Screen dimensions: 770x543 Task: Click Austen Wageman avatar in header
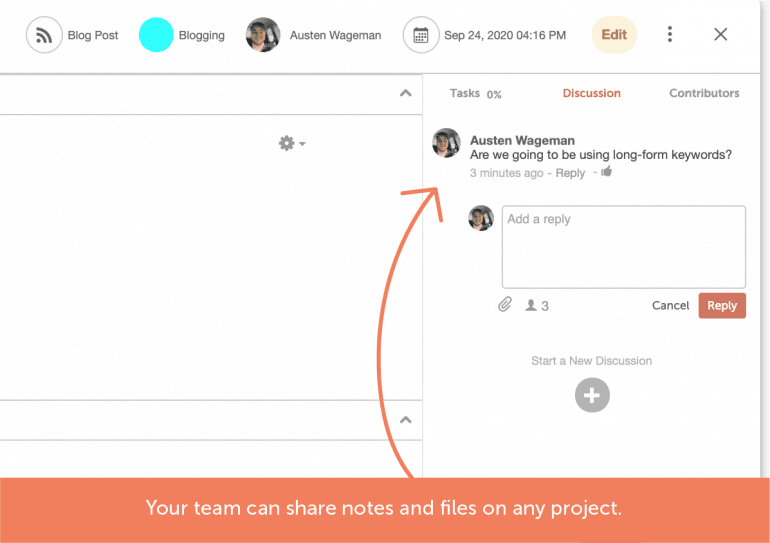(263, 35)
